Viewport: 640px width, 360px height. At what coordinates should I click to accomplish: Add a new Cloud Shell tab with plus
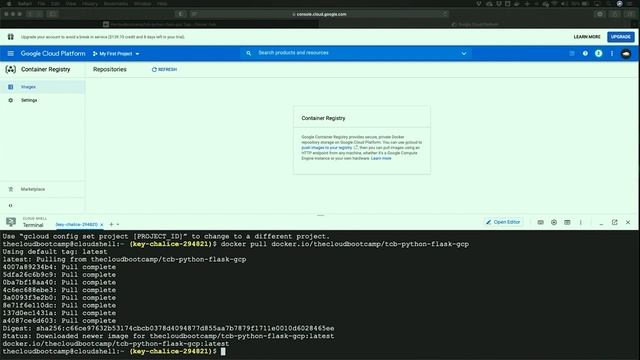[111, 224]
